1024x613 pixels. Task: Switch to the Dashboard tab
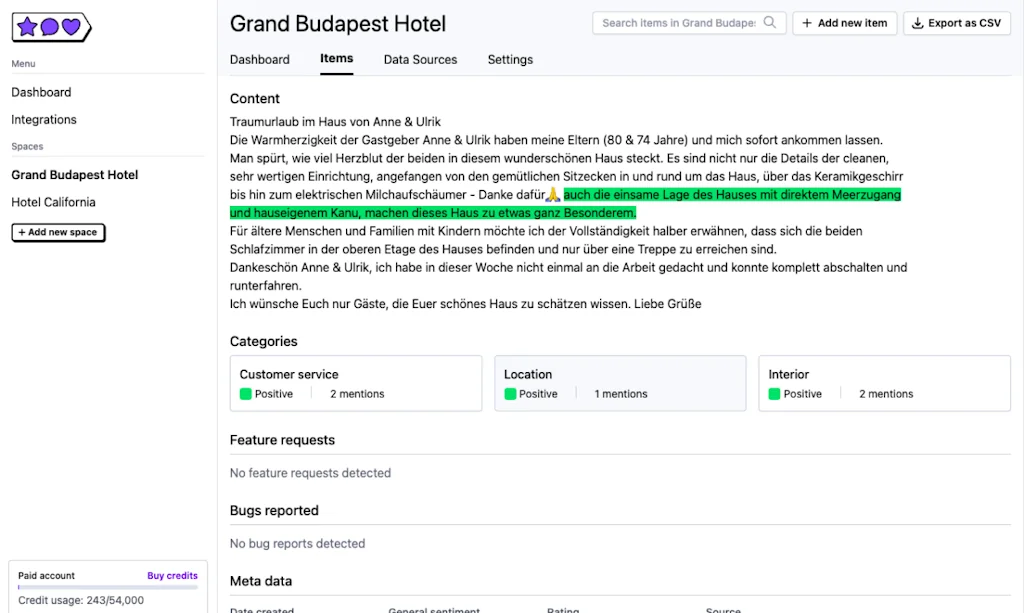260,60
